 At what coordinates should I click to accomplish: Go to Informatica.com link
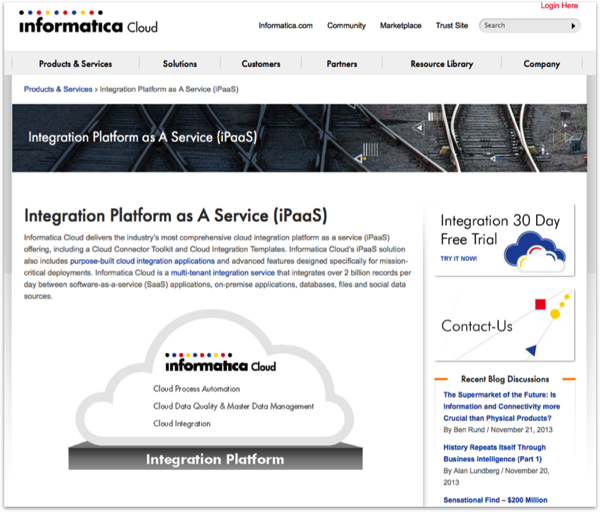pos(285,26)
